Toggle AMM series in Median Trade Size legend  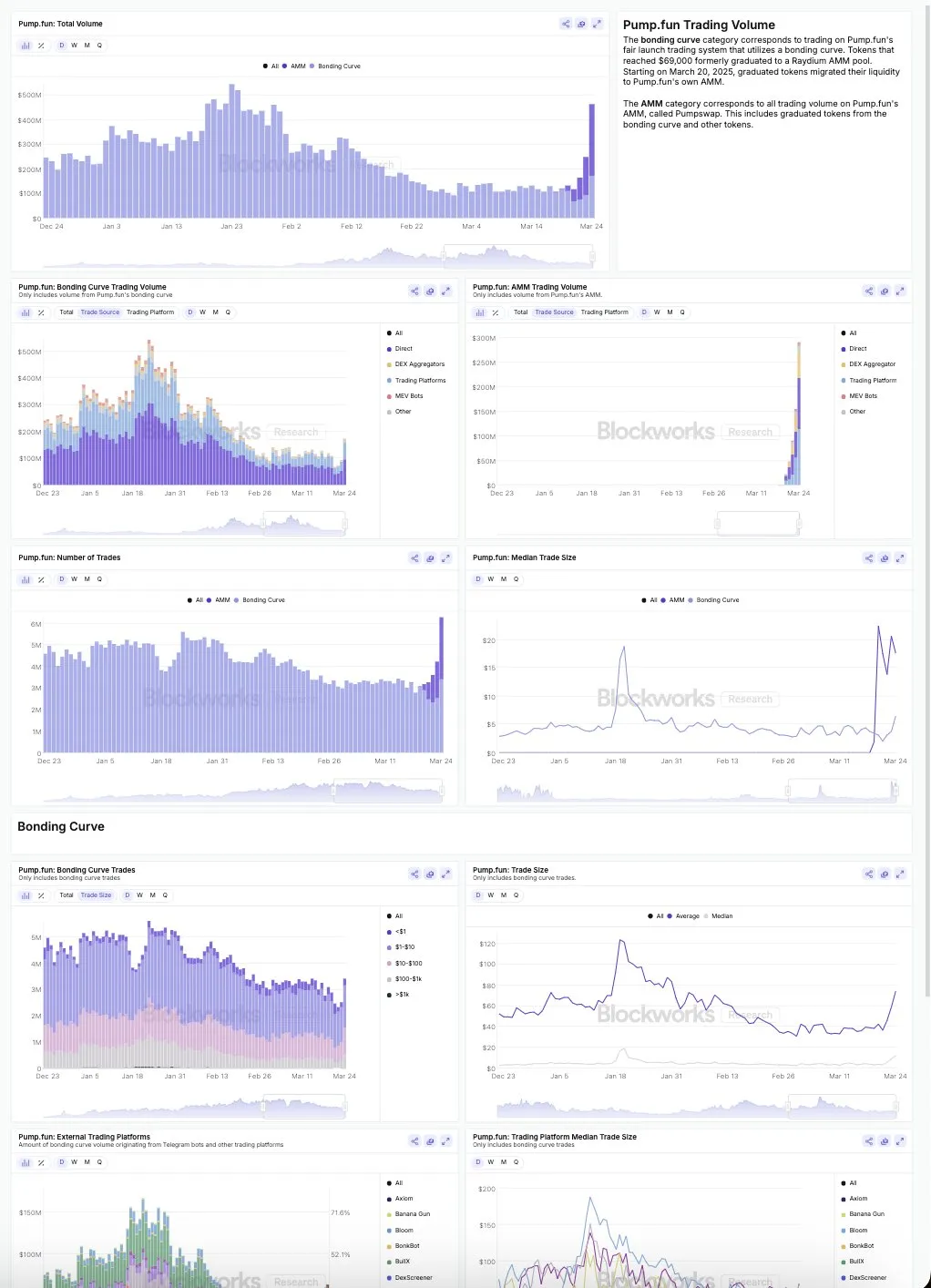[673, 600]
